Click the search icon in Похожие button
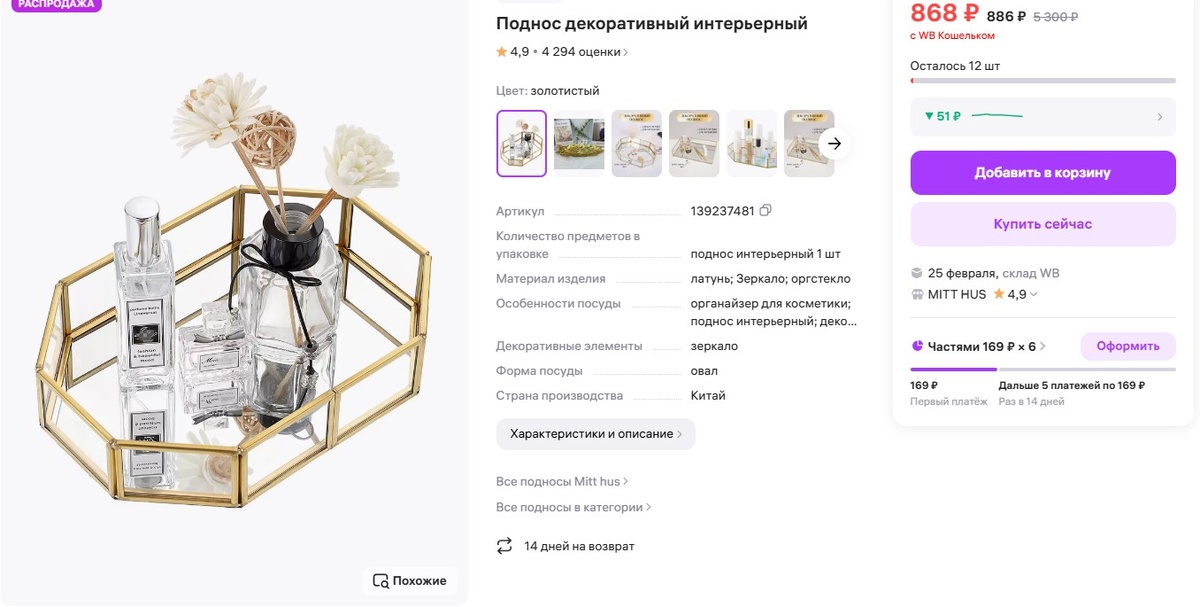 click(380, 581)
